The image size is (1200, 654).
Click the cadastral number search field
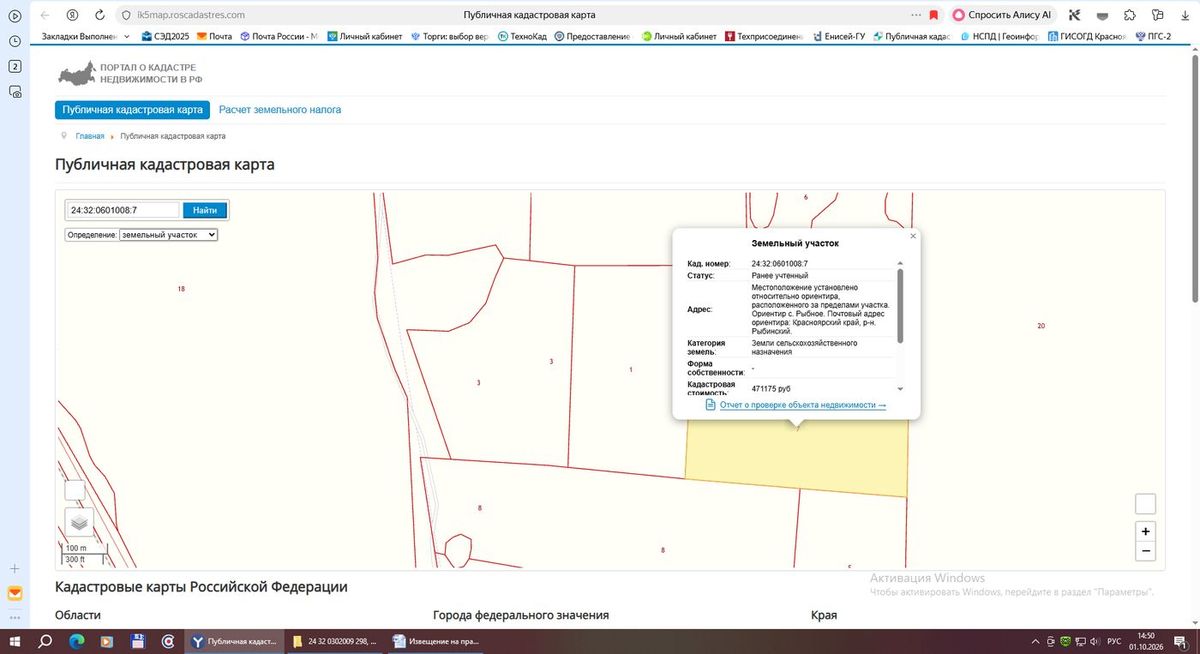point(123,210)
